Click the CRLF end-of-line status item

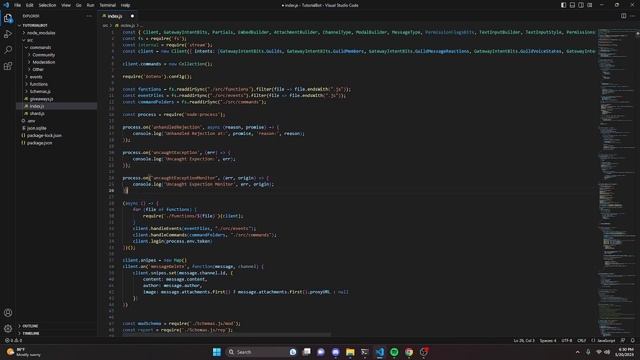pos(582,340)
